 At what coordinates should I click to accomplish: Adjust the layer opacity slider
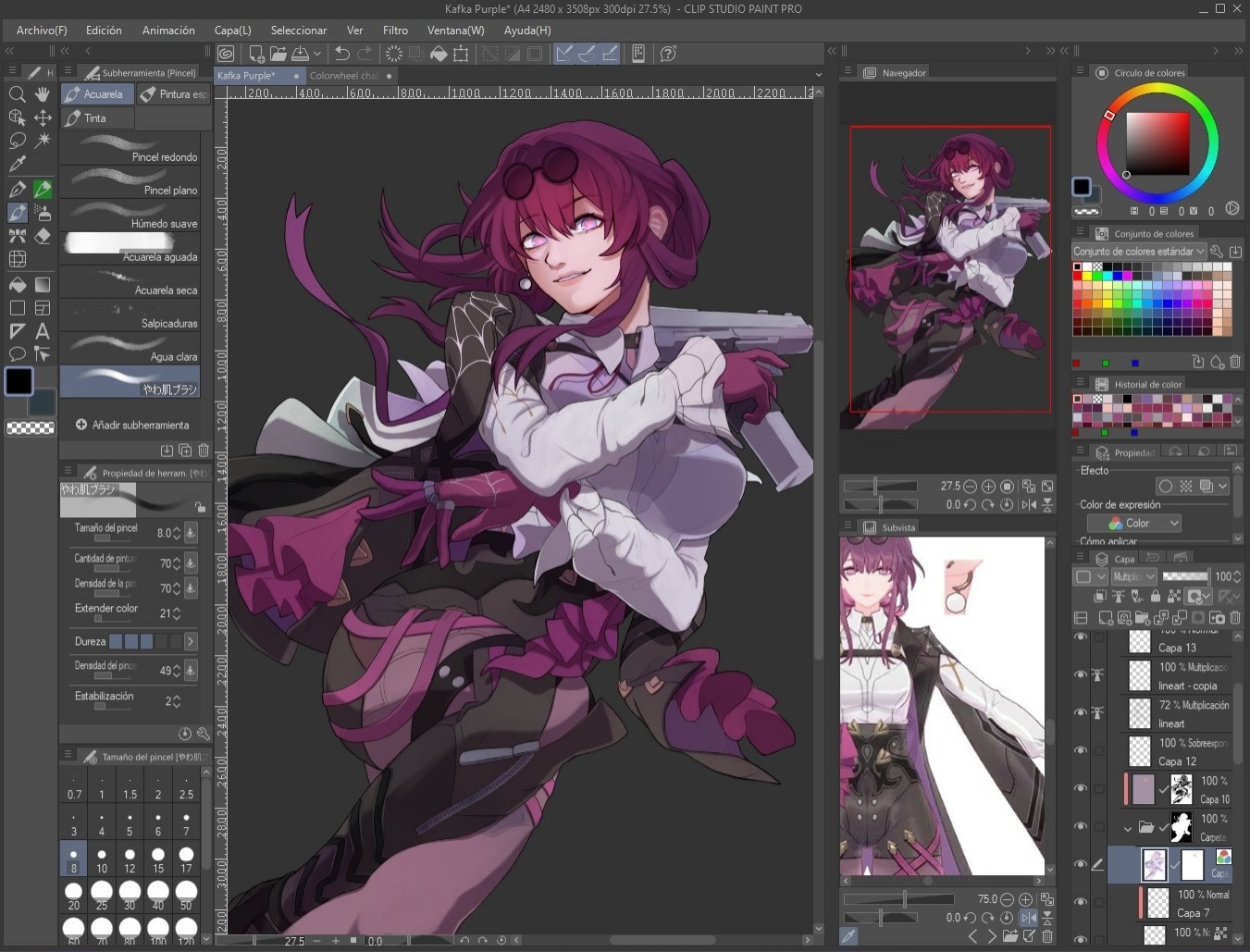[1185, 576]
